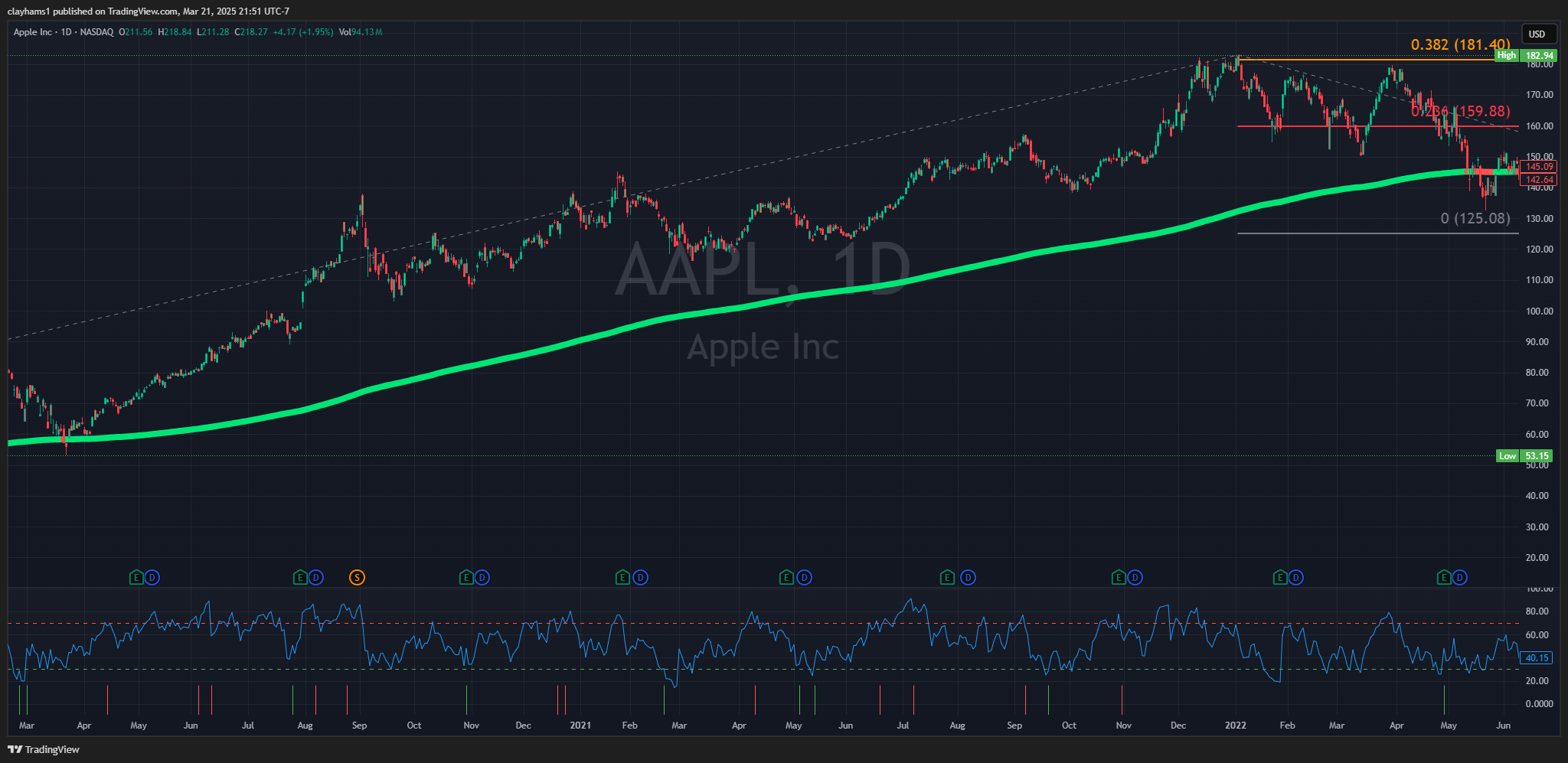Screen dimensions: 1568x763
Task: Click the clayhams1 publisher attribution text
Action: coord(148,11)
